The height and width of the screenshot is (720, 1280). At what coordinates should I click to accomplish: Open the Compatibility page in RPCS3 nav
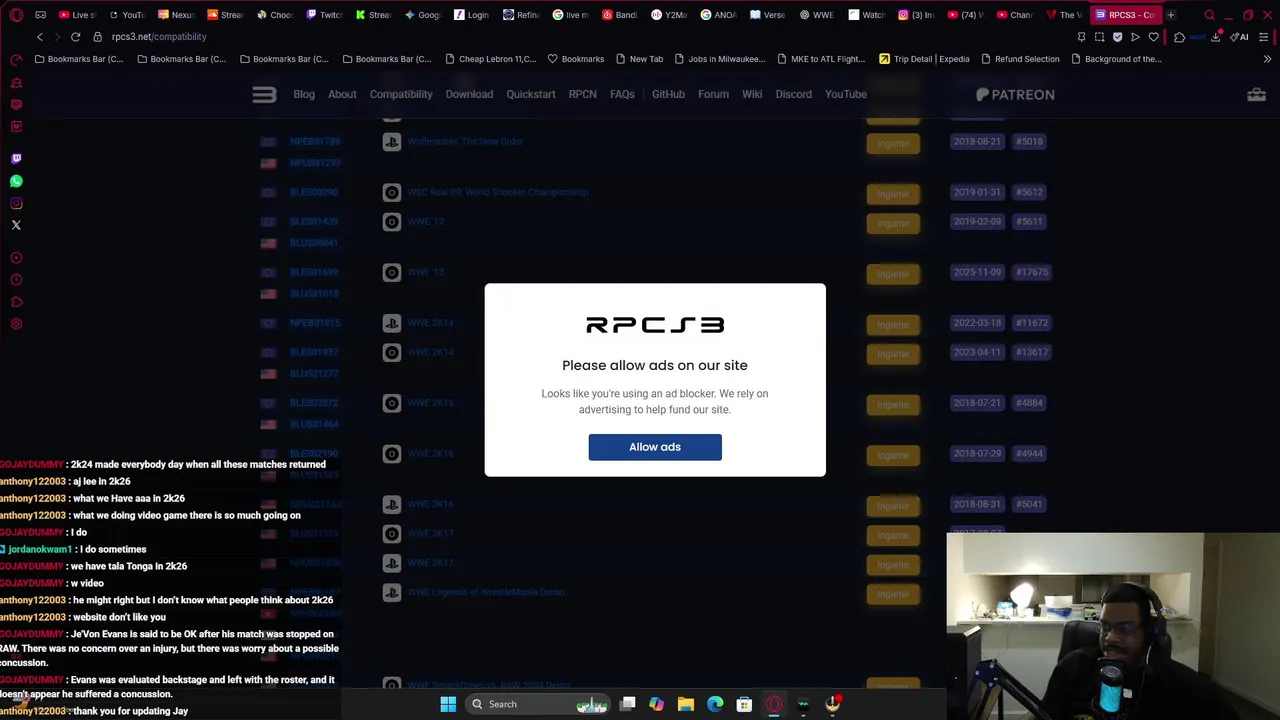click(x=401, y=94)
